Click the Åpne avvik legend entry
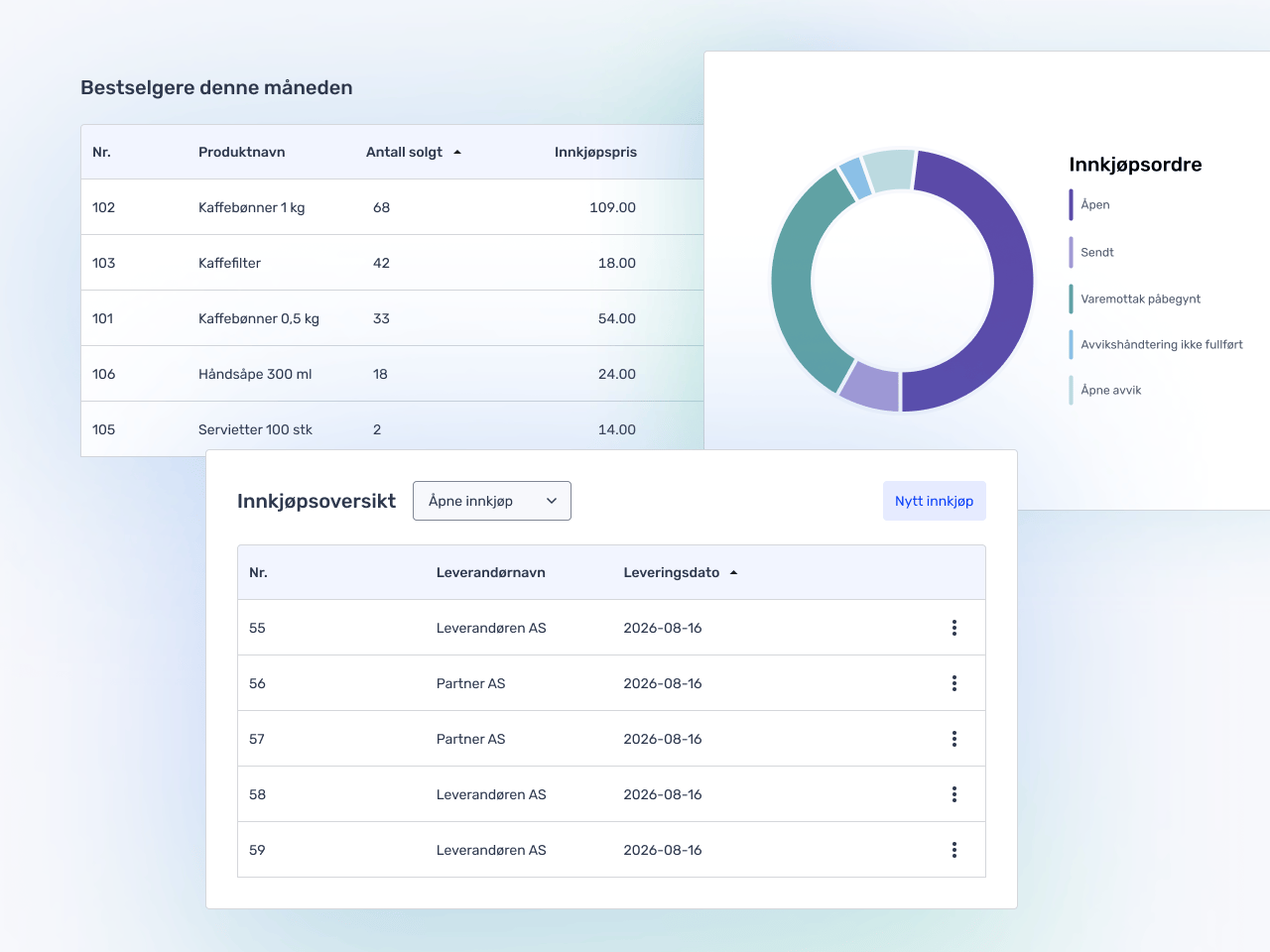Screen dimensions: 1270x952 click(x=1110, y=390)
